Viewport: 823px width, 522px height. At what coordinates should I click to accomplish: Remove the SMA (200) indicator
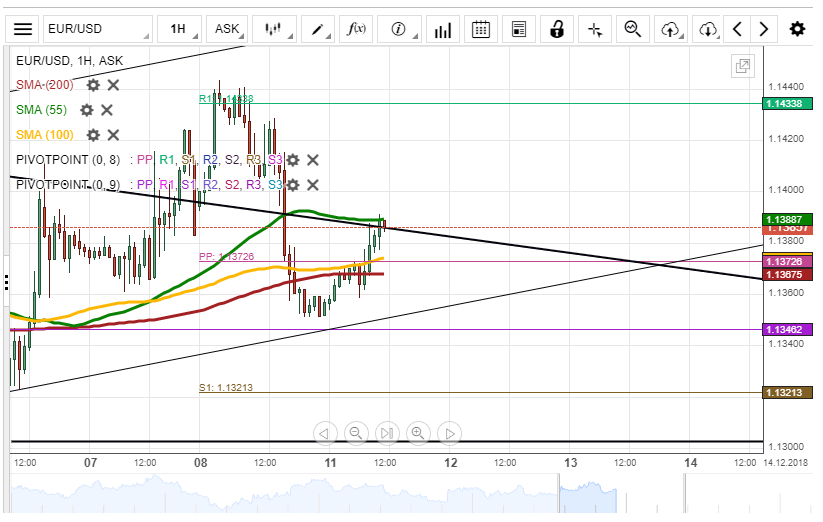(113, 86)
